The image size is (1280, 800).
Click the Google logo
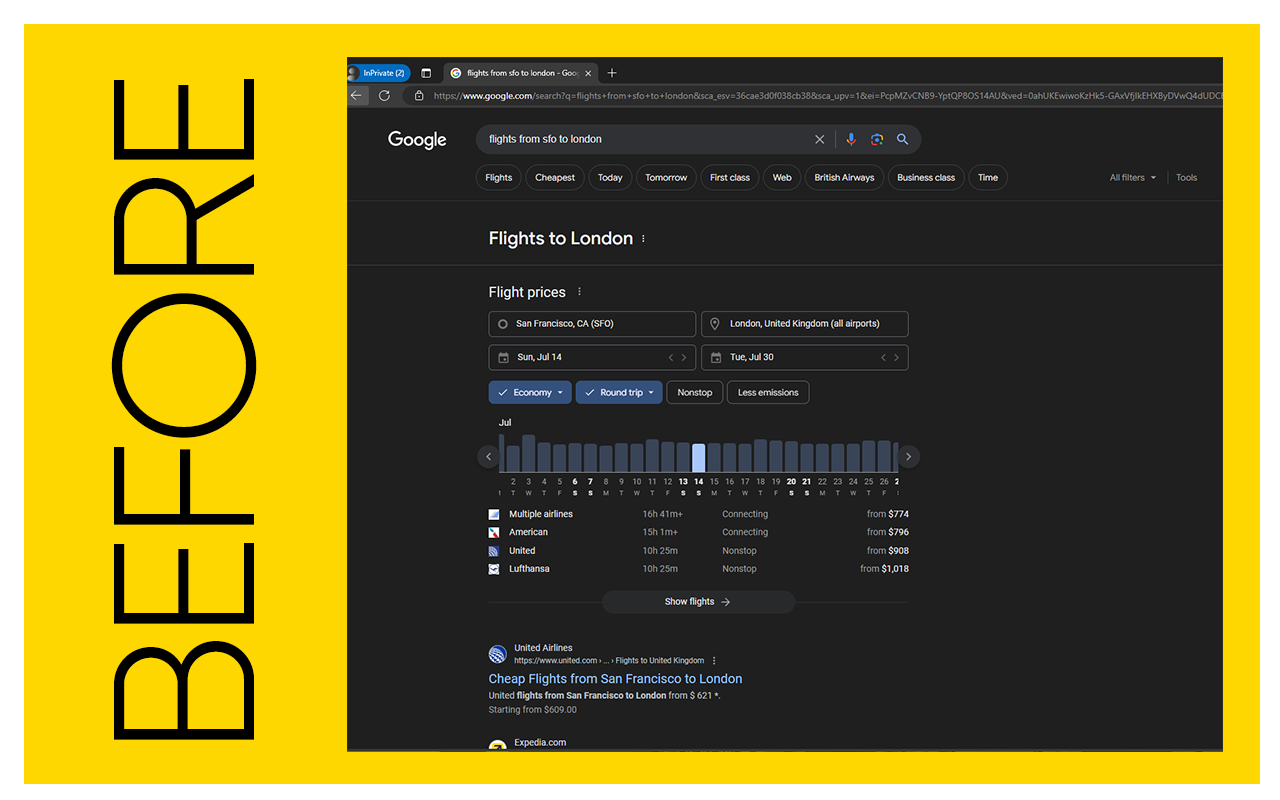pyautogui.click(x=417, y=140)
